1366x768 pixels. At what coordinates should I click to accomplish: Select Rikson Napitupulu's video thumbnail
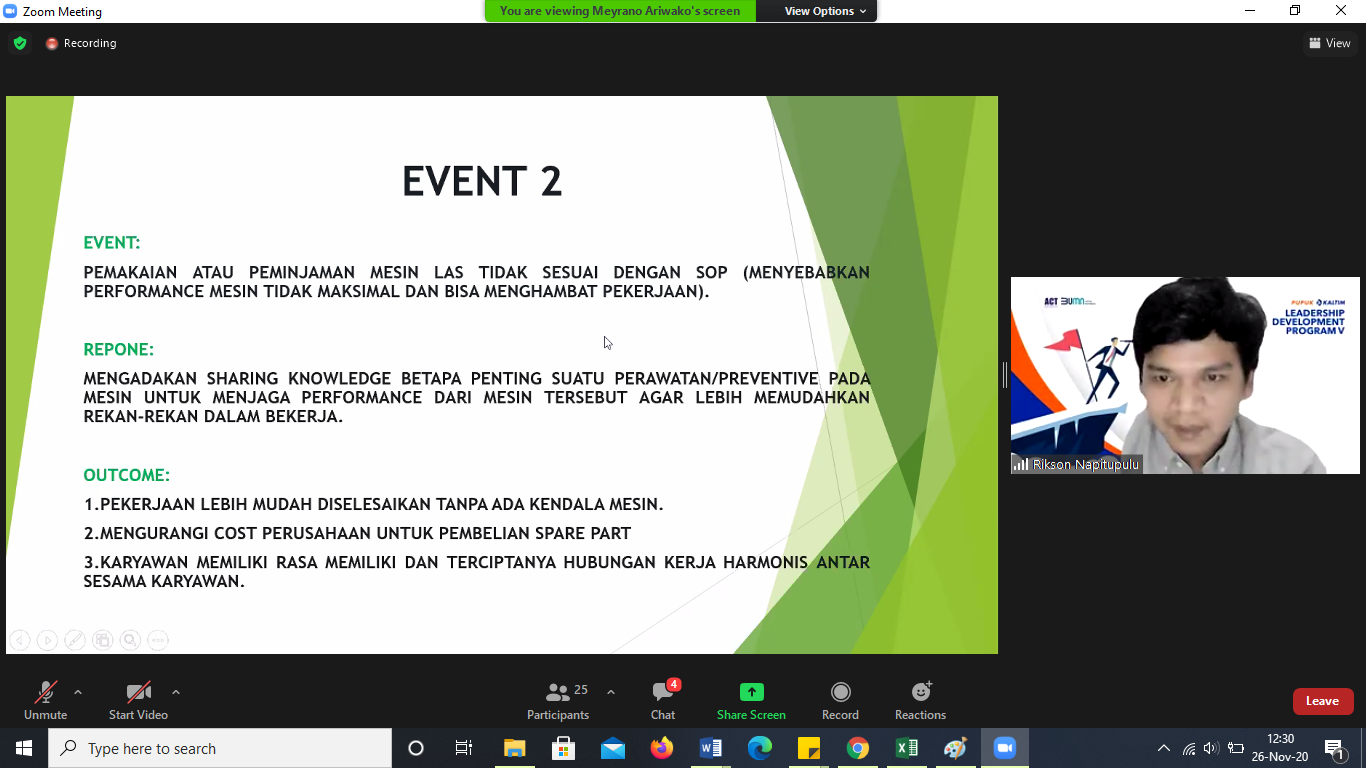coord(1185,375)
